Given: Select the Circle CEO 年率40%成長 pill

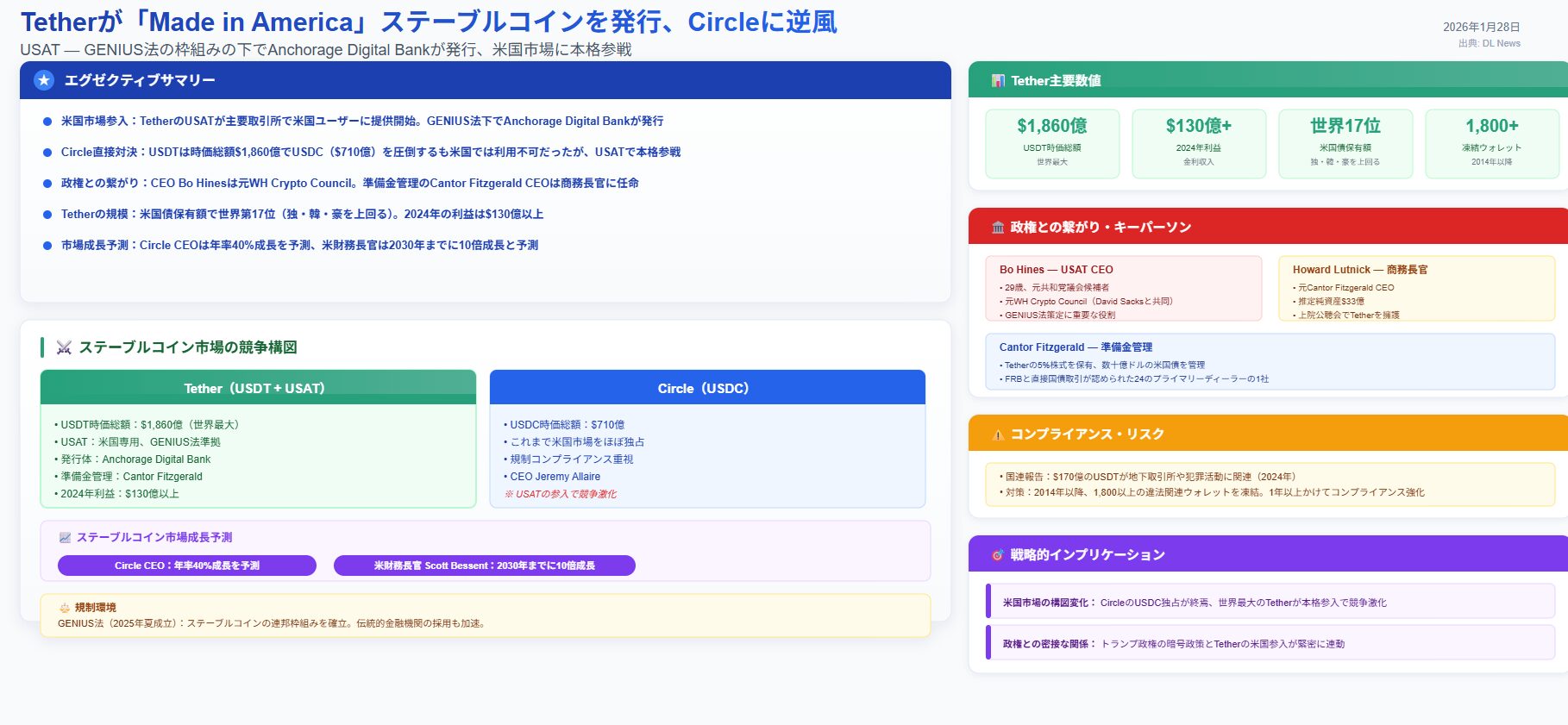Looking at the screenshot, I should click(x=187, y=566).
